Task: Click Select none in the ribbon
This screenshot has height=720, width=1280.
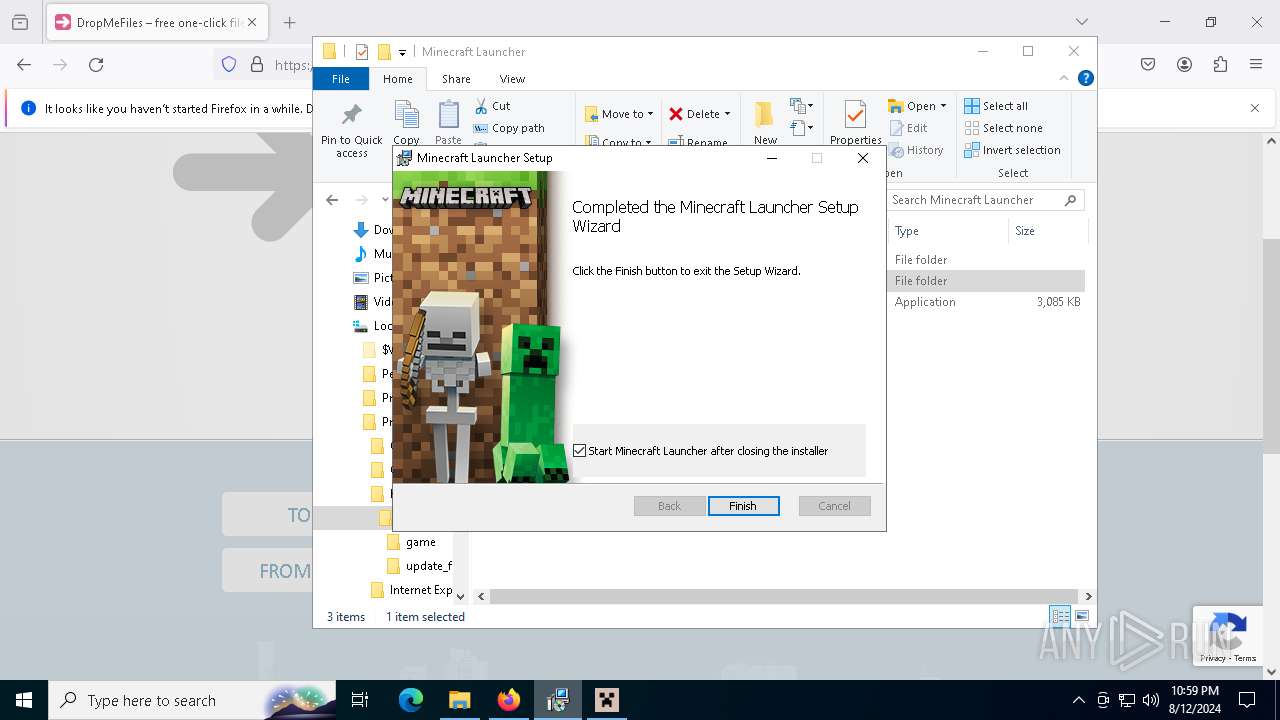Action: pos(1003,128)
